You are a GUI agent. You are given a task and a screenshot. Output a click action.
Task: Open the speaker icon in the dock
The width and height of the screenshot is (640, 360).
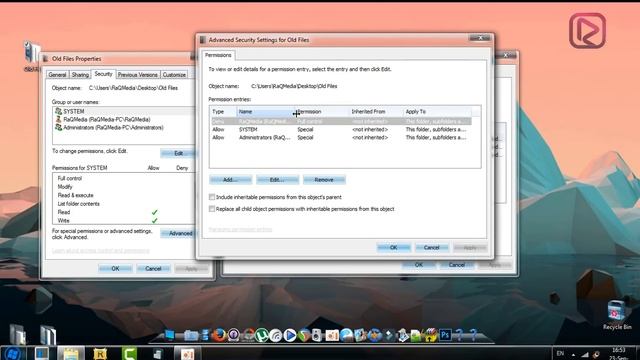coord(317,335)
